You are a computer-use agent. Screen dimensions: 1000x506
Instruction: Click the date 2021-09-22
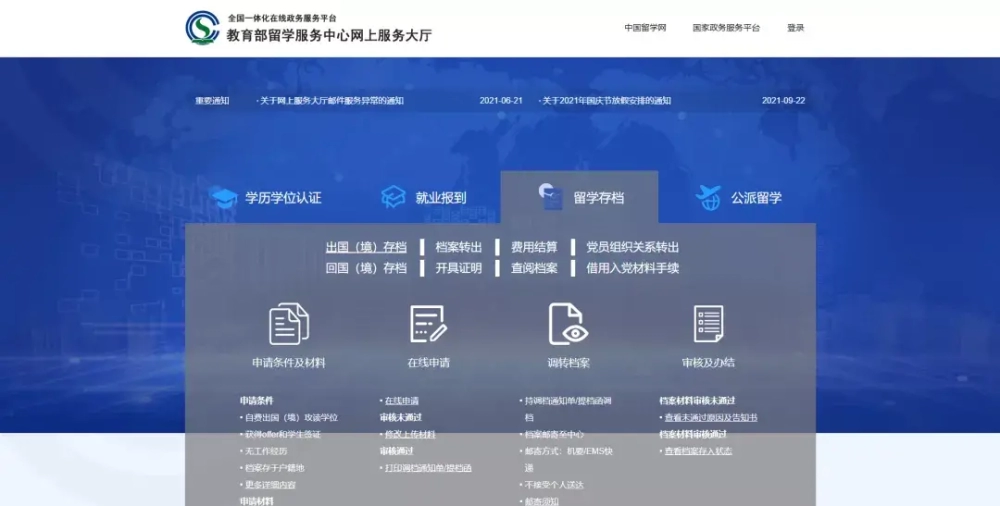(x=784, y=101)
